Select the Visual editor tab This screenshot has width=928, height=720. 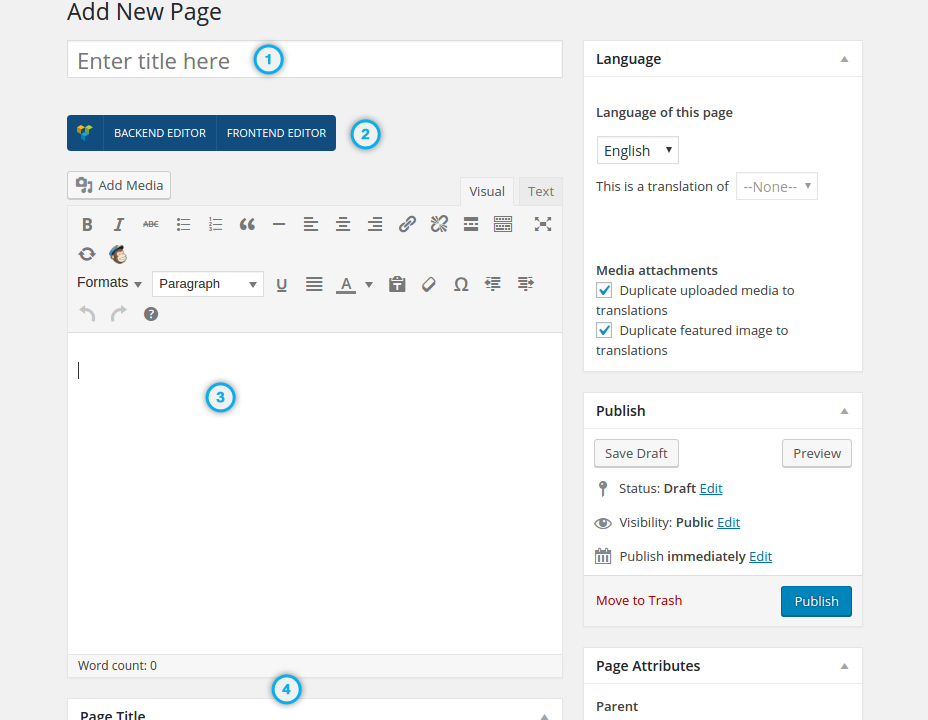(x=487, y=191)
